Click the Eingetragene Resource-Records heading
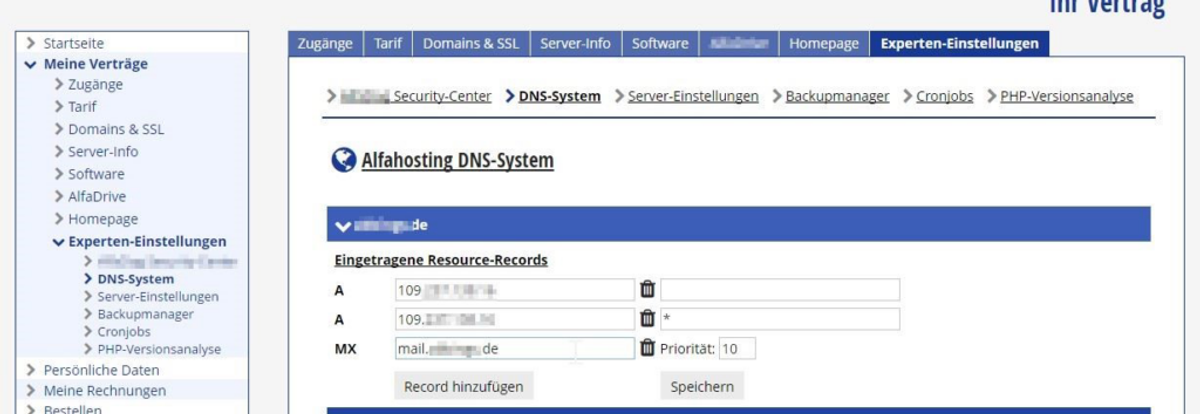 [441, 260]
